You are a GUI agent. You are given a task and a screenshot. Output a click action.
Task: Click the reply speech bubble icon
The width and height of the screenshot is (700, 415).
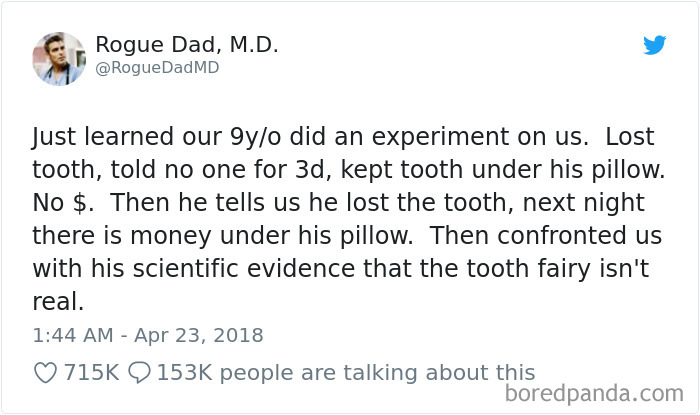click(139, 372)
